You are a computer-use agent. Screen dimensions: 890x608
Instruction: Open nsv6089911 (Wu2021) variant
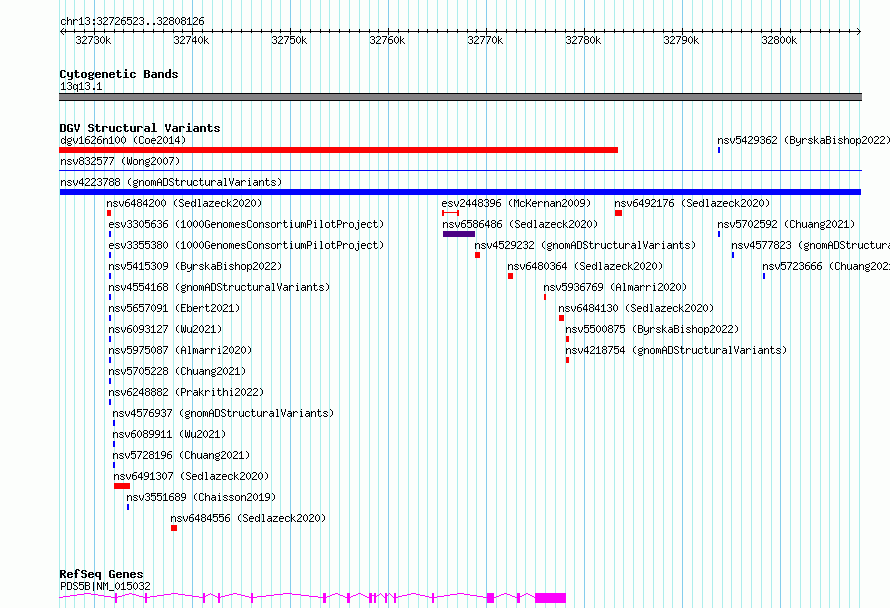tap(169, 434)
